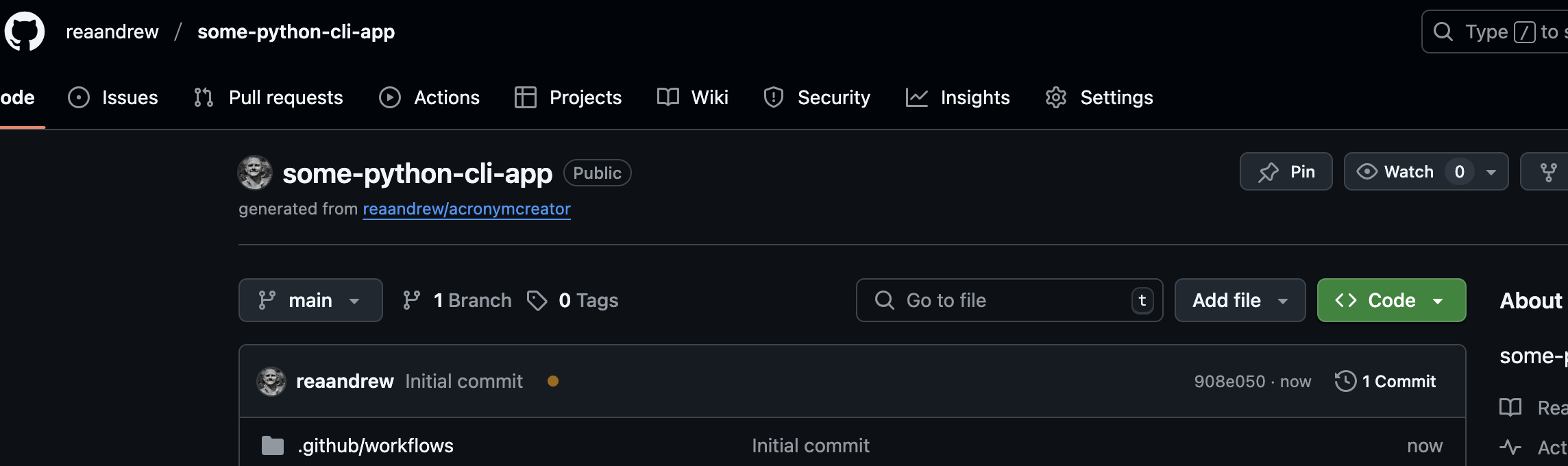Click the Wiki tab book icon
This screenshot has height=466, width=1568.
(668, 97)
